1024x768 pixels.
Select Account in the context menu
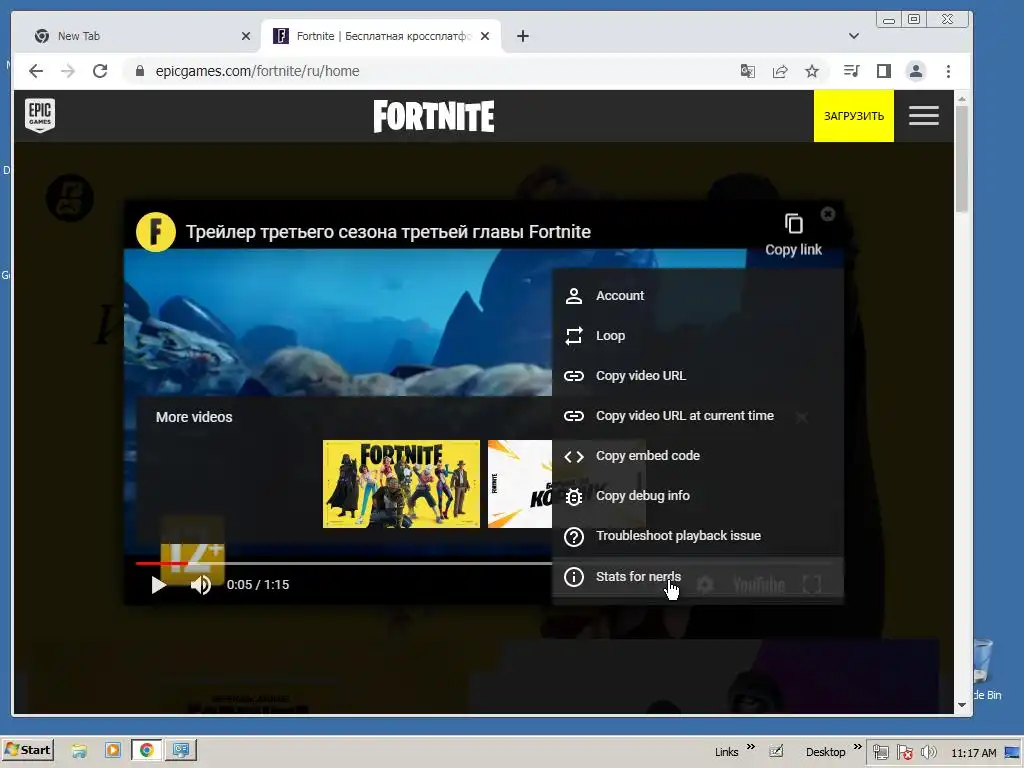697,296
